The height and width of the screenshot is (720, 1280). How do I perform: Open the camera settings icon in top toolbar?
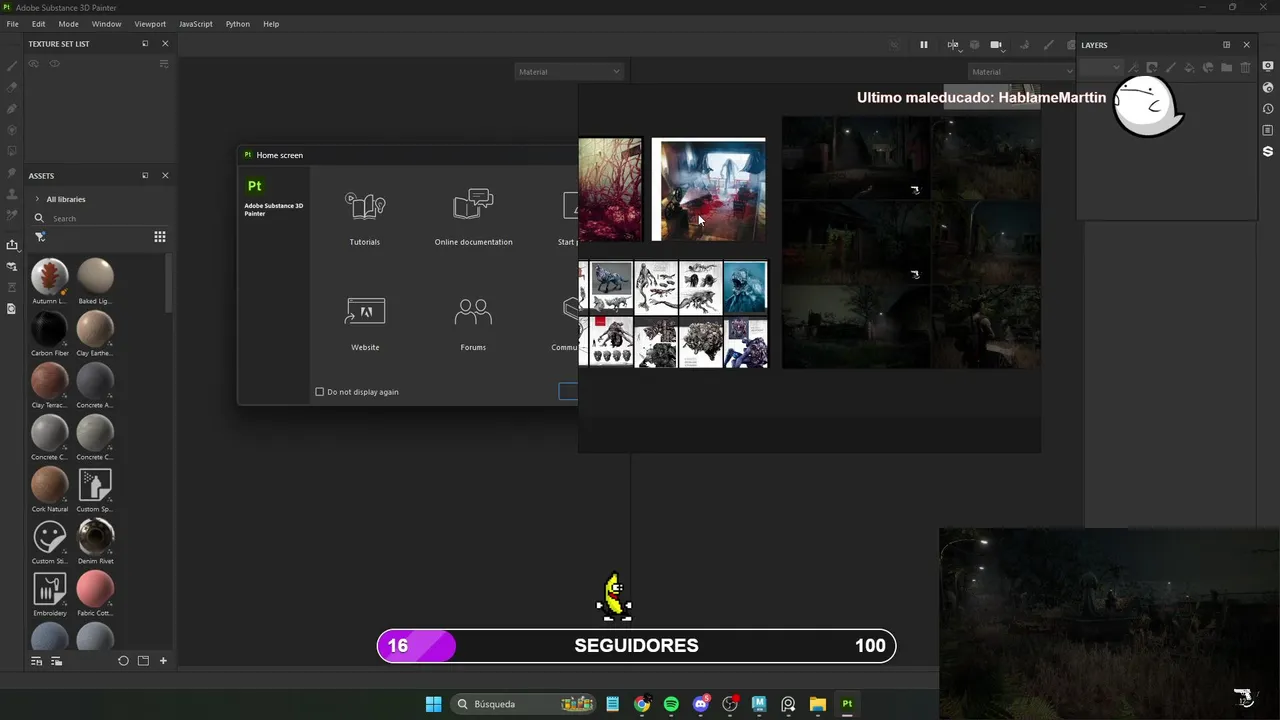coord(996,45)
